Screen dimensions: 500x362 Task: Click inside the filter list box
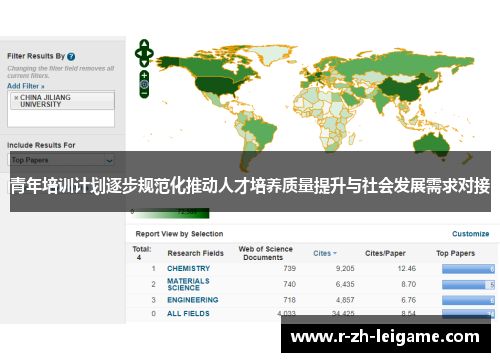point(61,109)
